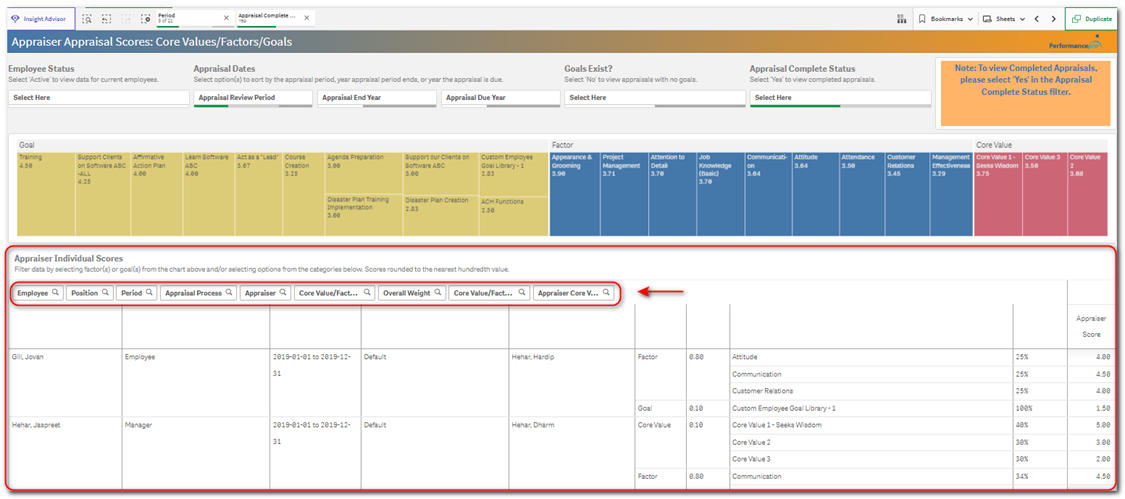Select the Appearance & Grooming factor tile
Viewport: 1125px width, 499px height.
[574, 193]
